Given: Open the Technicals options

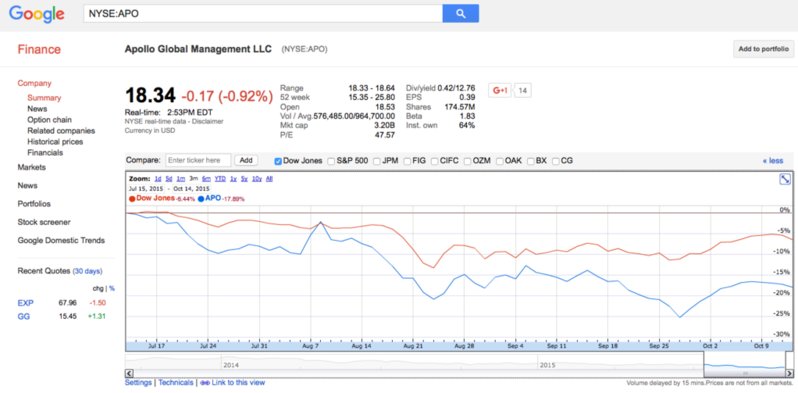Looking at the screenshot, I should point(176,382).
